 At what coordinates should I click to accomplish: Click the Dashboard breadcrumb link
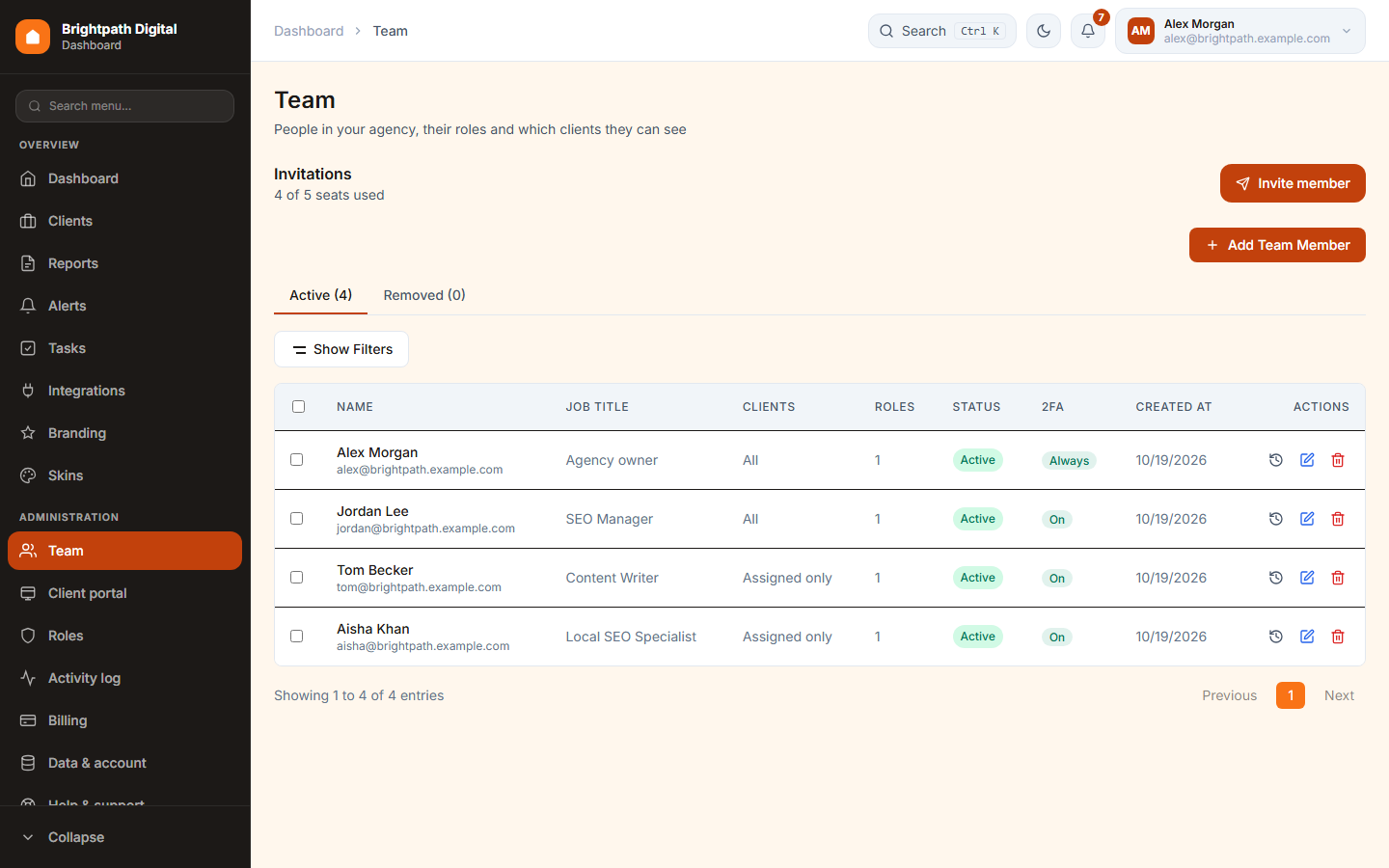[309, 31]
